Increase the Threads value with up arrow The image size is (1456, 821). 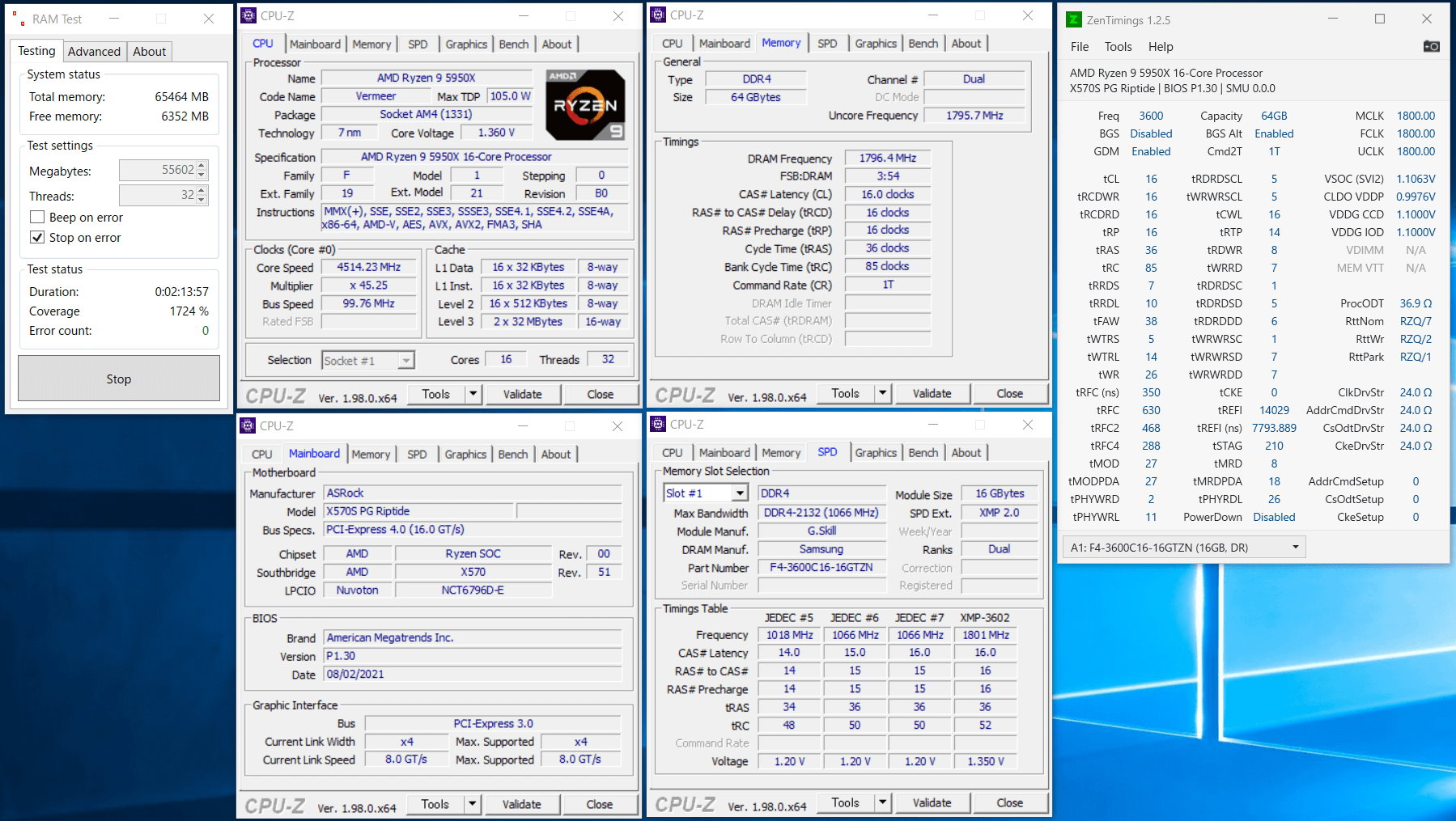point(202,191)
